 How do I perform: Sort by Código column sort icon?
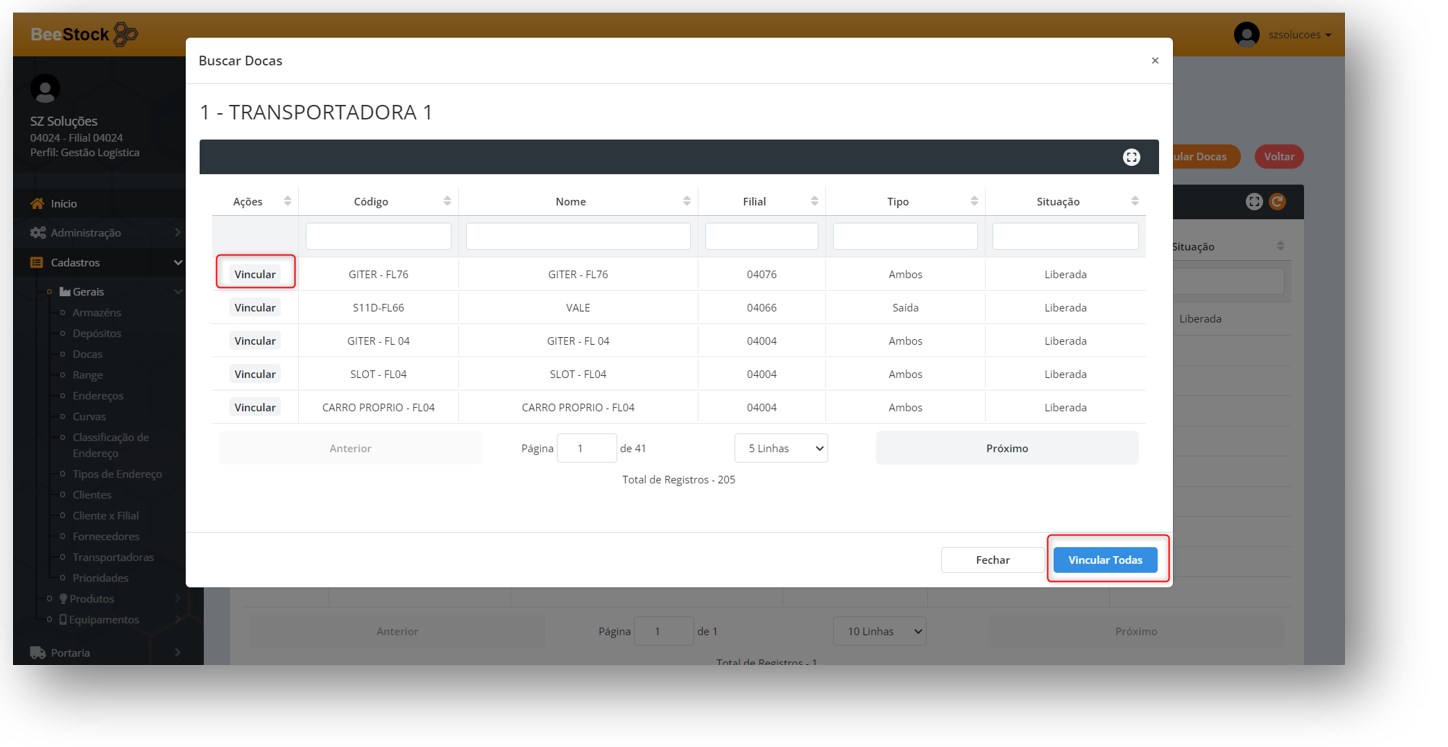point(447,202)
